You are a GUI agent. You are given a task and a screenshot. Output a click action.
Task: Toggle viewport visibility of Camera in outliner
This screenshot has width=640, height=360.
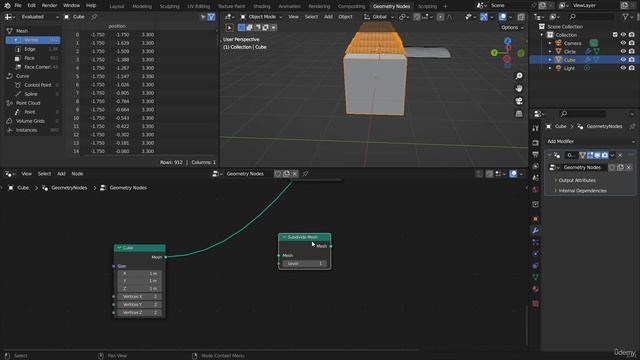pyautogui.click(x=623, y=43)
